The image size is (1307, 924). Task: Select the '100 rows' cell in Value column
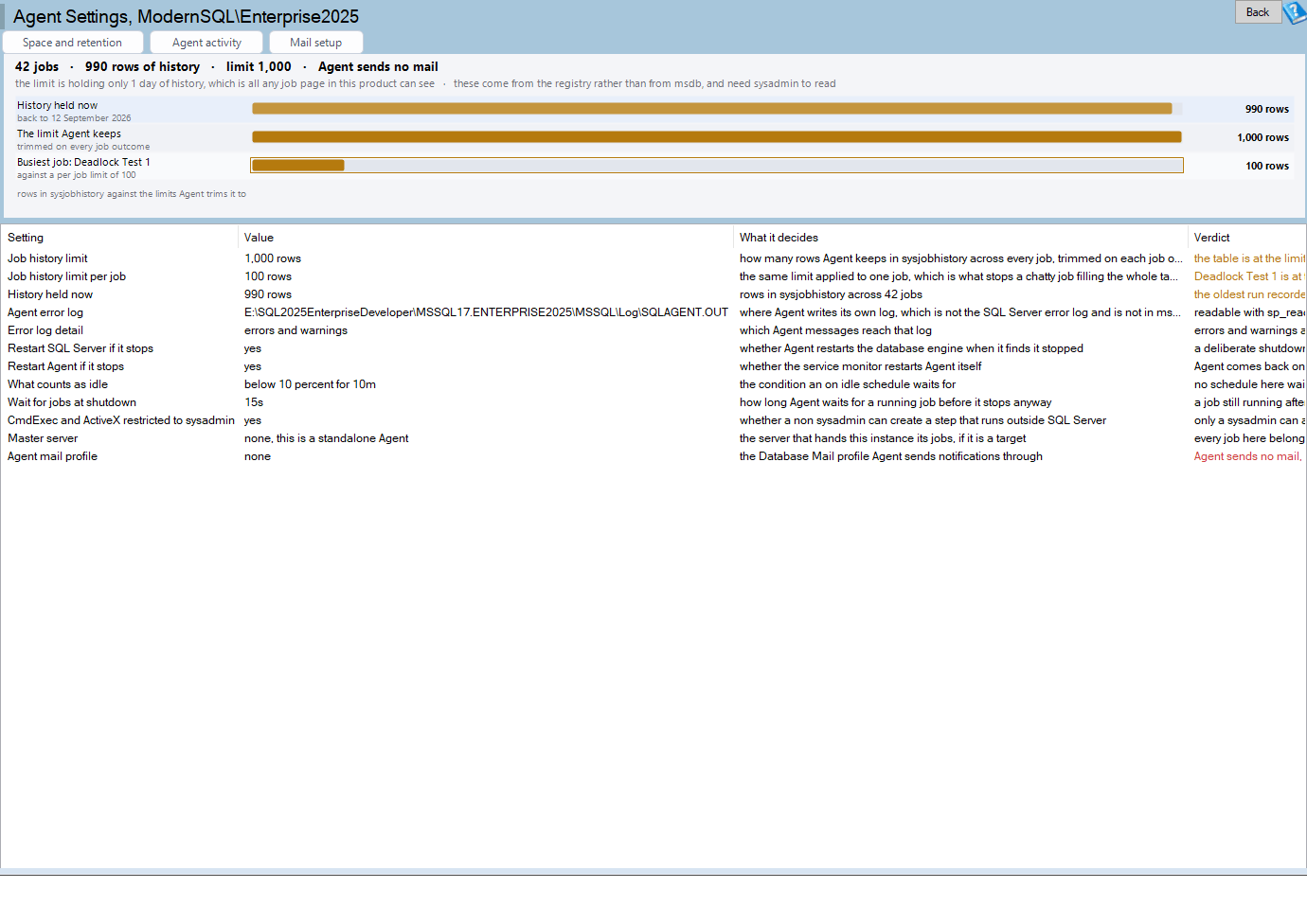[x=268, y=276]
